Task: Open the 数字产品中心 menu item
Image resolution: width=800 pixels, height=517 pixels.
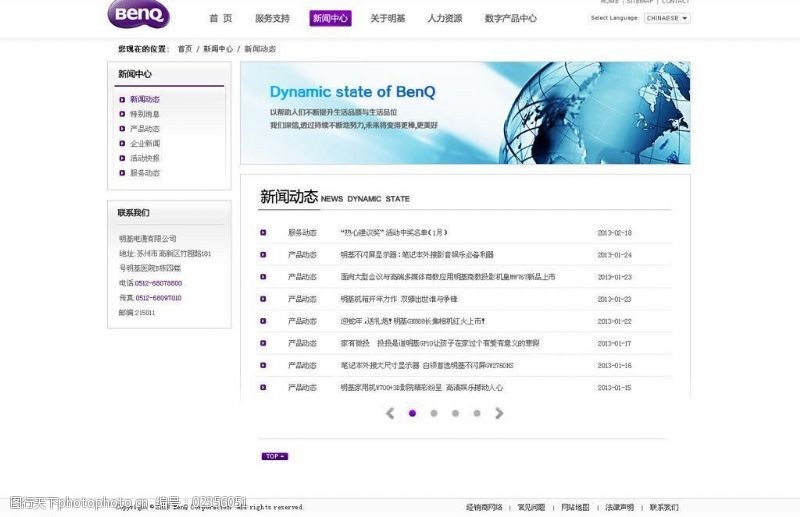Action: click(x=510, y=18)
